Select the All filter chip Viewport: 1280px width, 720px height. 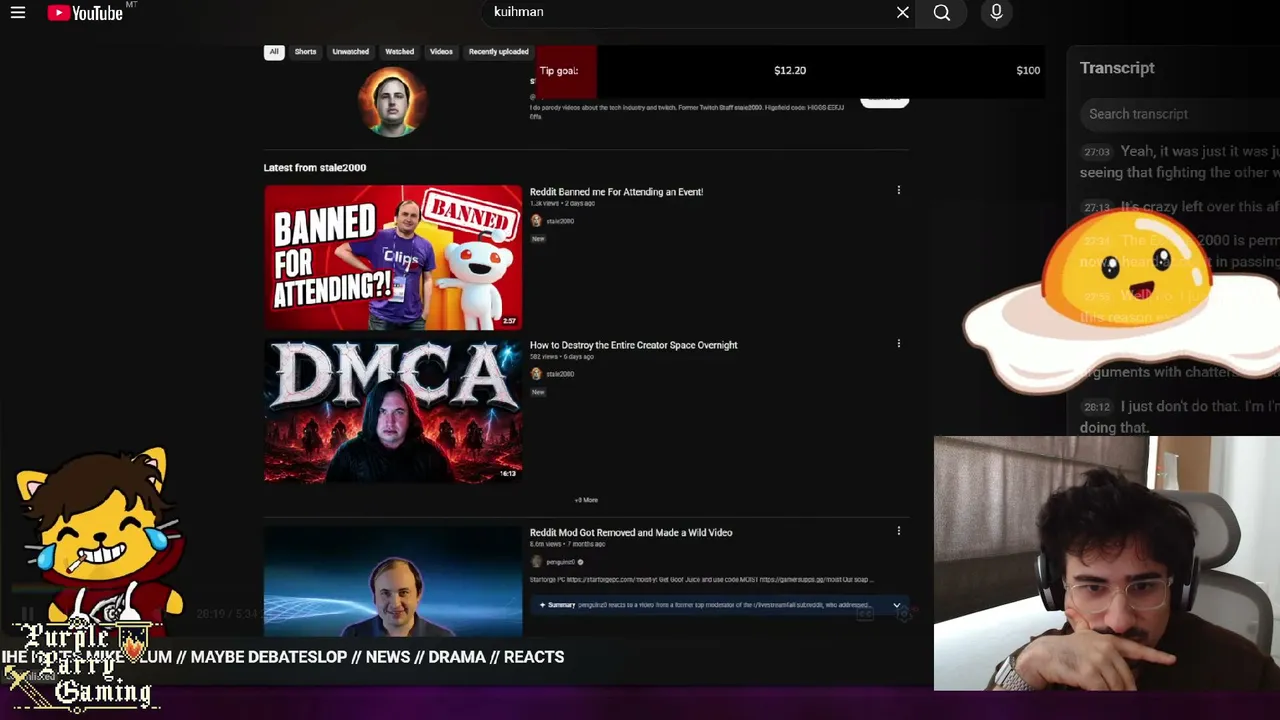[274, 52]
